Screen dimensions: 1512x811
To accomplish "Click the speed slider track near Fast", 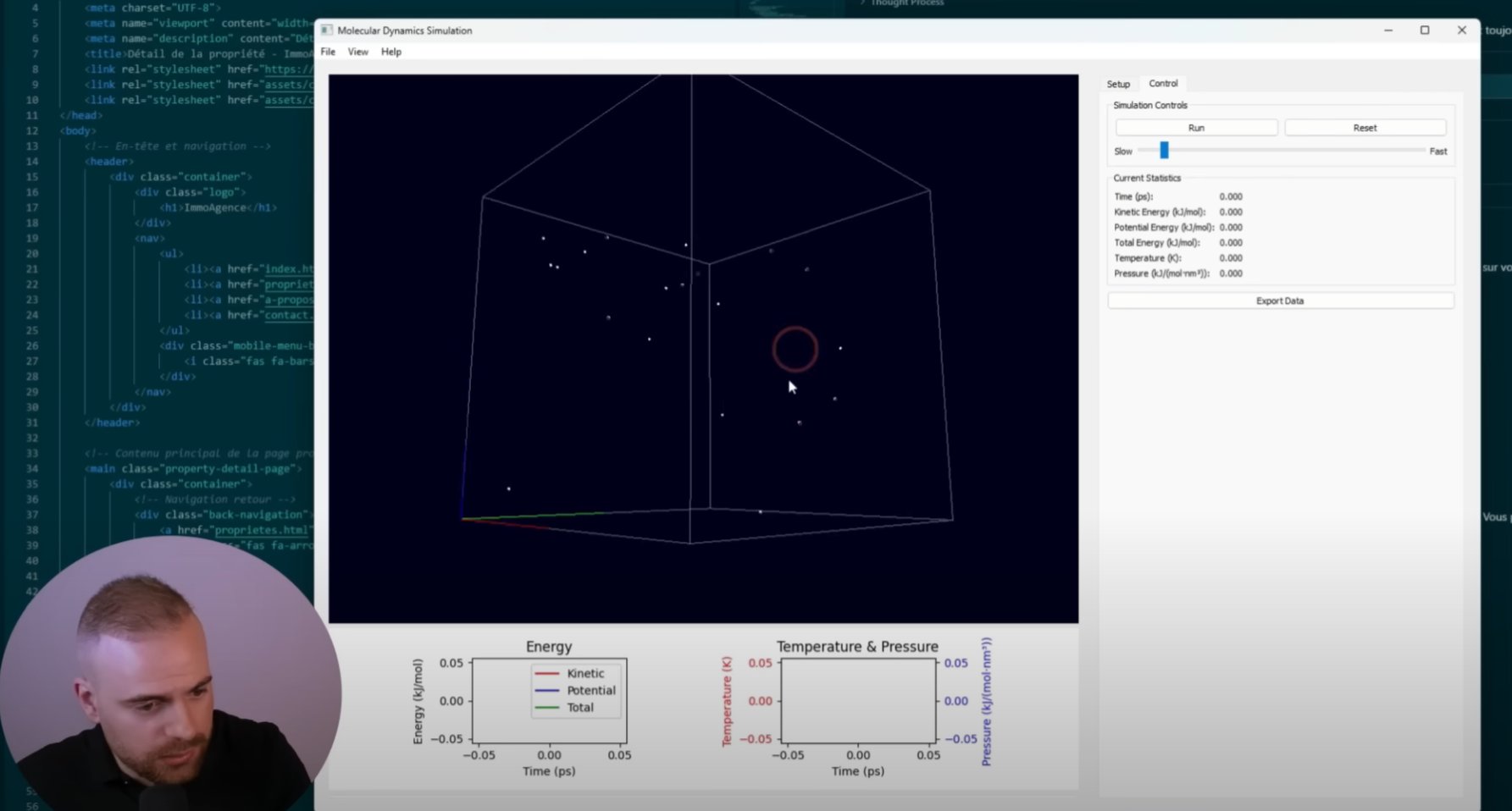I will coord(1415,150).
